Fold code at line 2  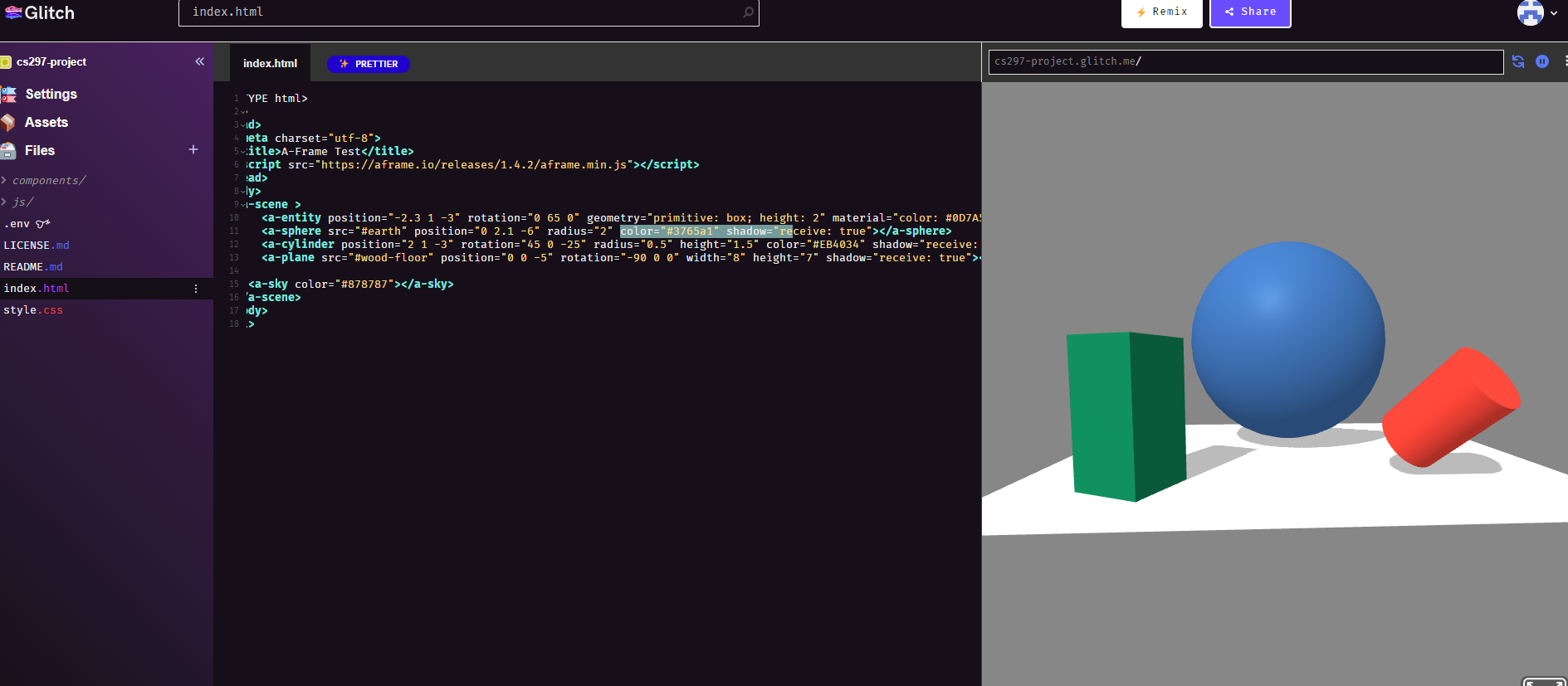pyautogui.click(x=243, y=112)
